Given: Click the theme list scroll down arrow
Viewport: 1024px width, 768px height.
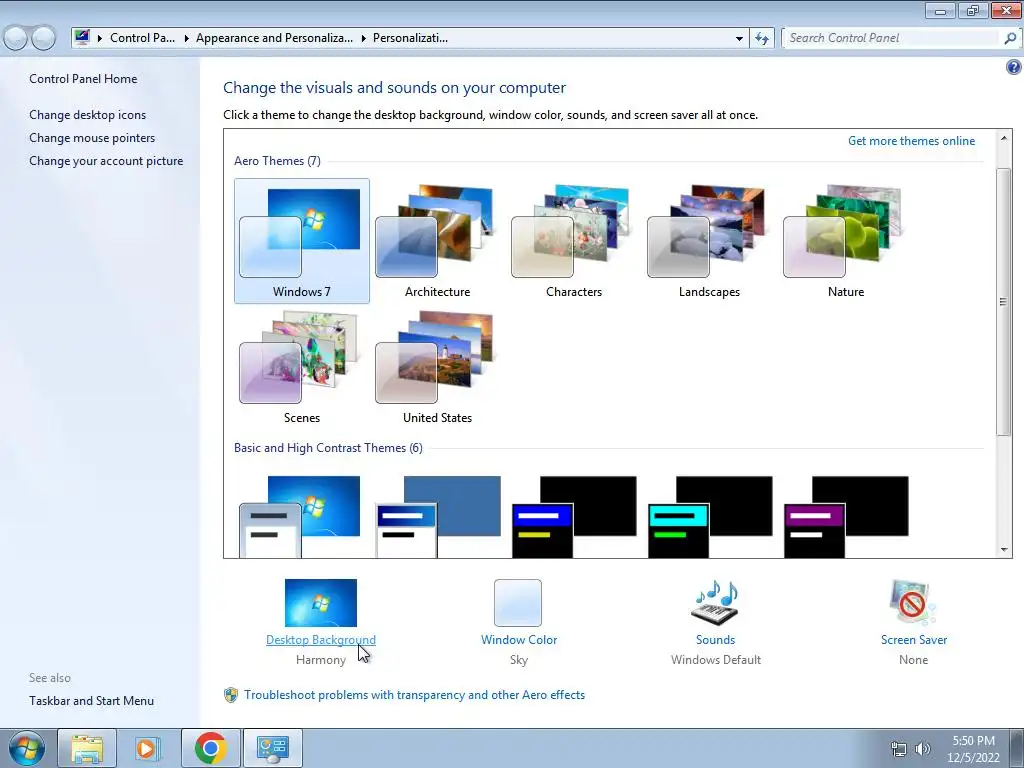Looking at the screenshot, I should pos(1004,550).
